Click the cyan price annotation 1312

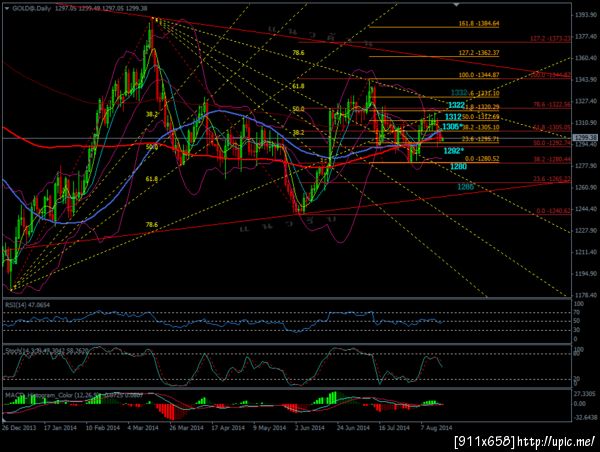tap(453, 117)
